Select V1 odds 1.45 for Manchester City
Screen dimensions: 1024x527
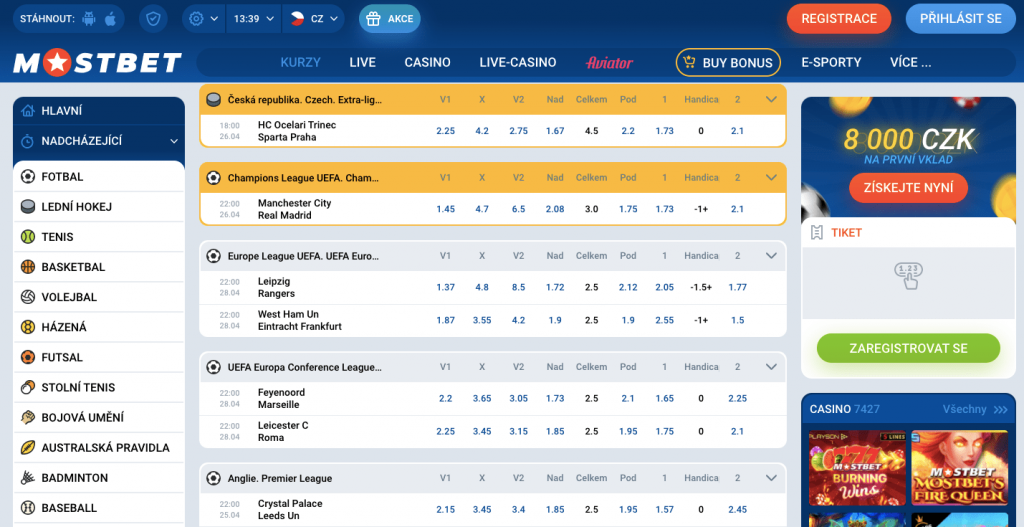pyautogui.click(x=445, y=209)
